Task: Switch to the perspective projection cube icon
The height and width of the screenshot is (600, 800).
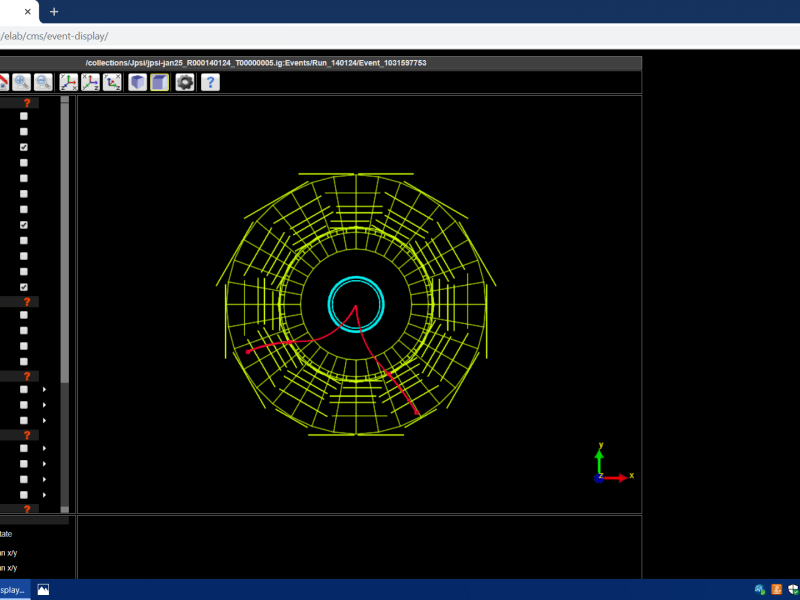Action: coord(137,83)
